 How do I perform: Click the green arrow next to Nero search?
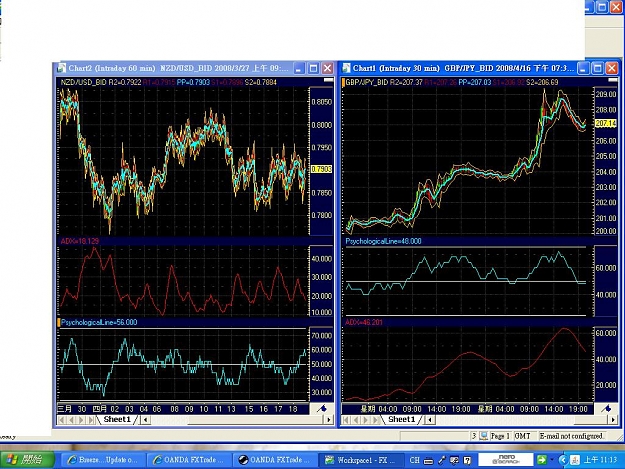[541, 460]
